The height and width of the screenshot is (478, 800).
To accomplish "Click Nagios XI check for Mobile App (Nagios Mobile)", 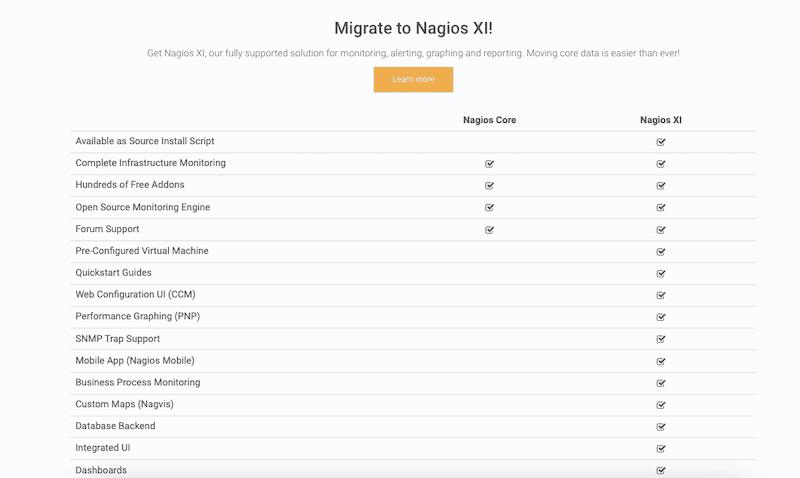I will click(x=661, y=361).
